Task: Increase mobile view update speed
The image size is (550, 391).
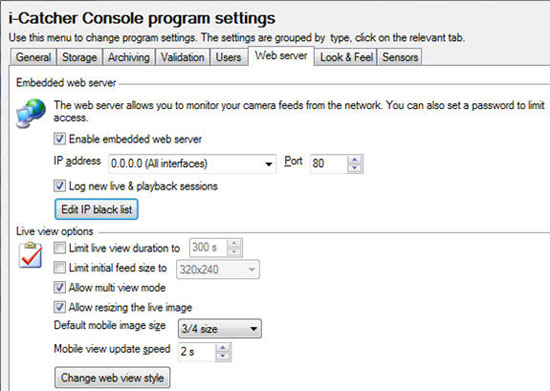Action: click(223, 348)
